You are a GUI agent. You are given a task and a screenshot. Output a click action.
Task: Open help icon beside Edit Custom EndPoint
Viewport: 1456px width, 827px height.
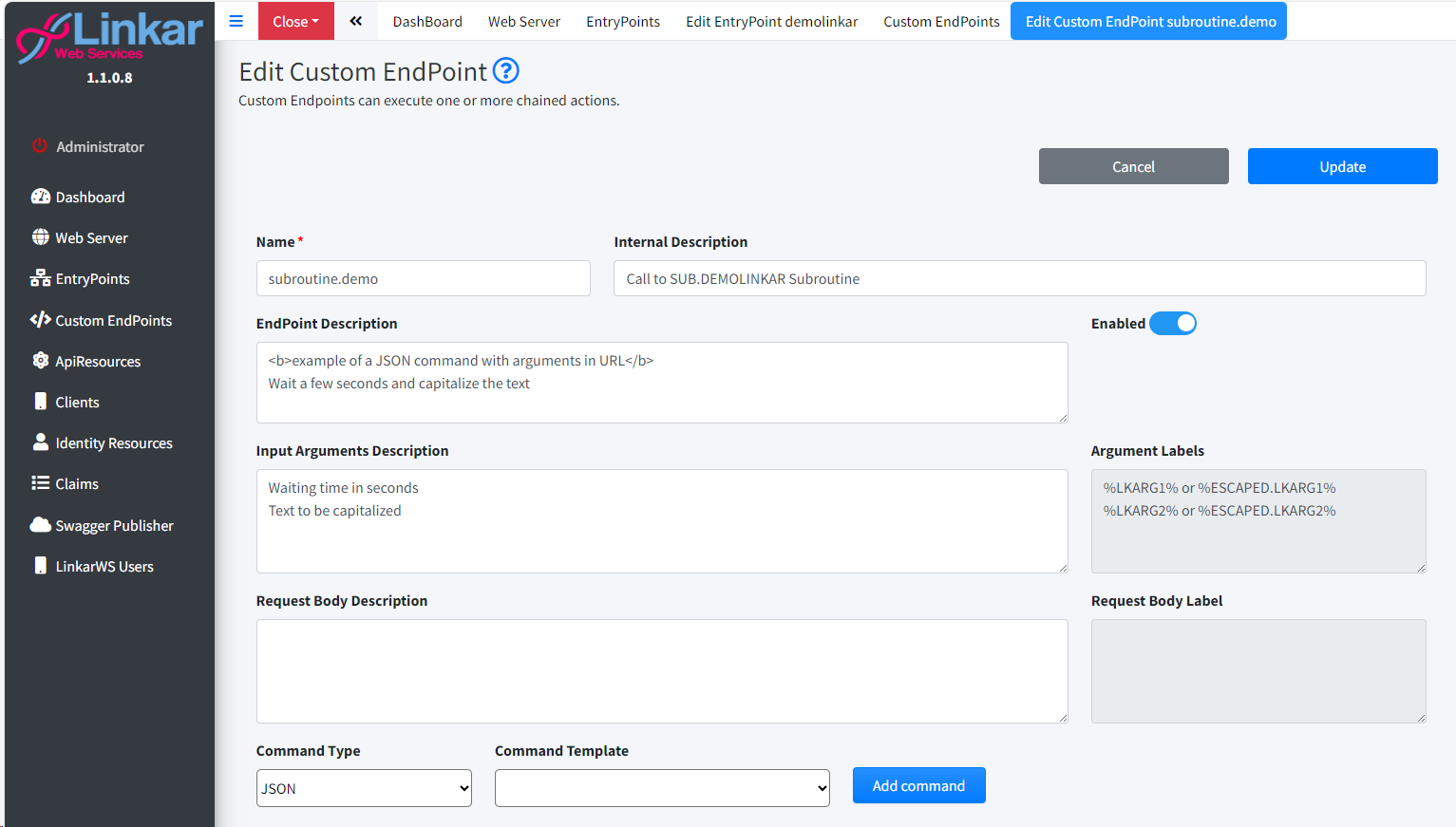506,71
